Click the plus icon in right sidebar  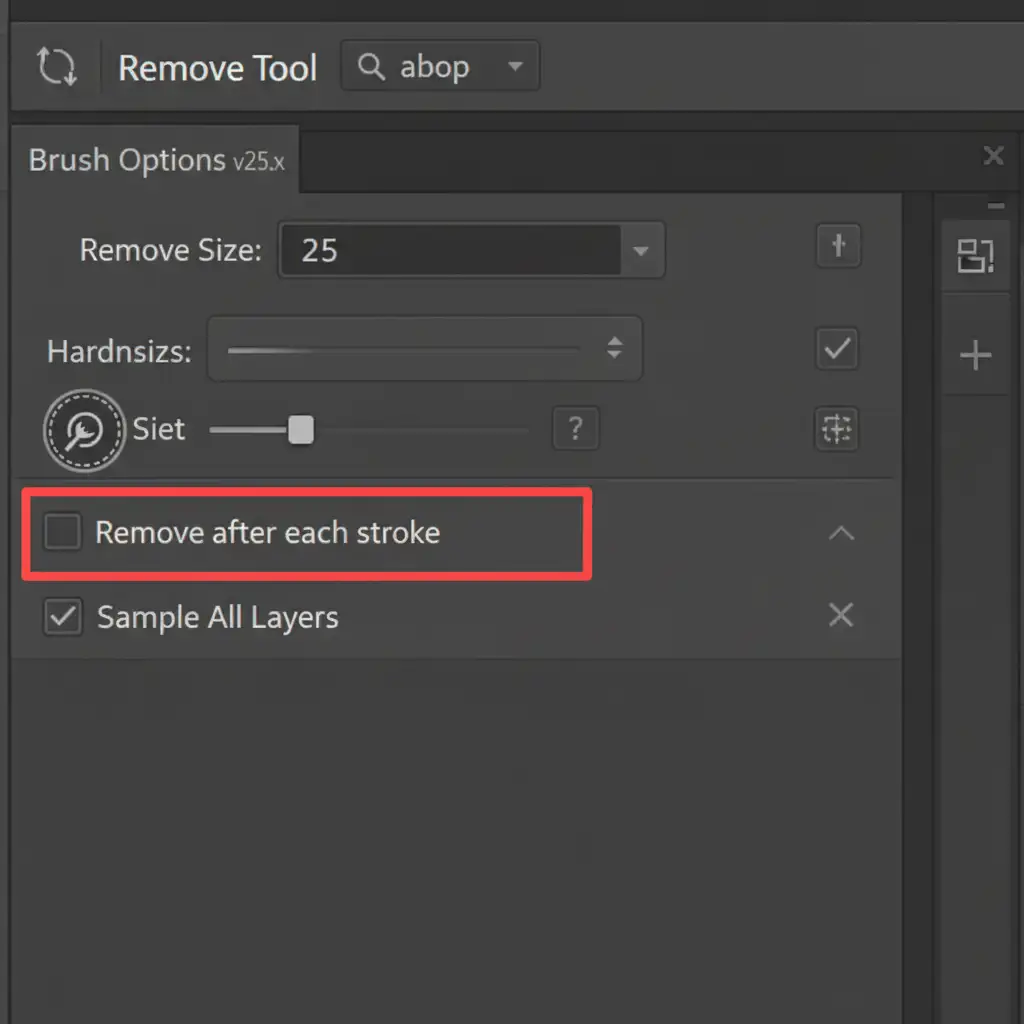pos(975,356)
